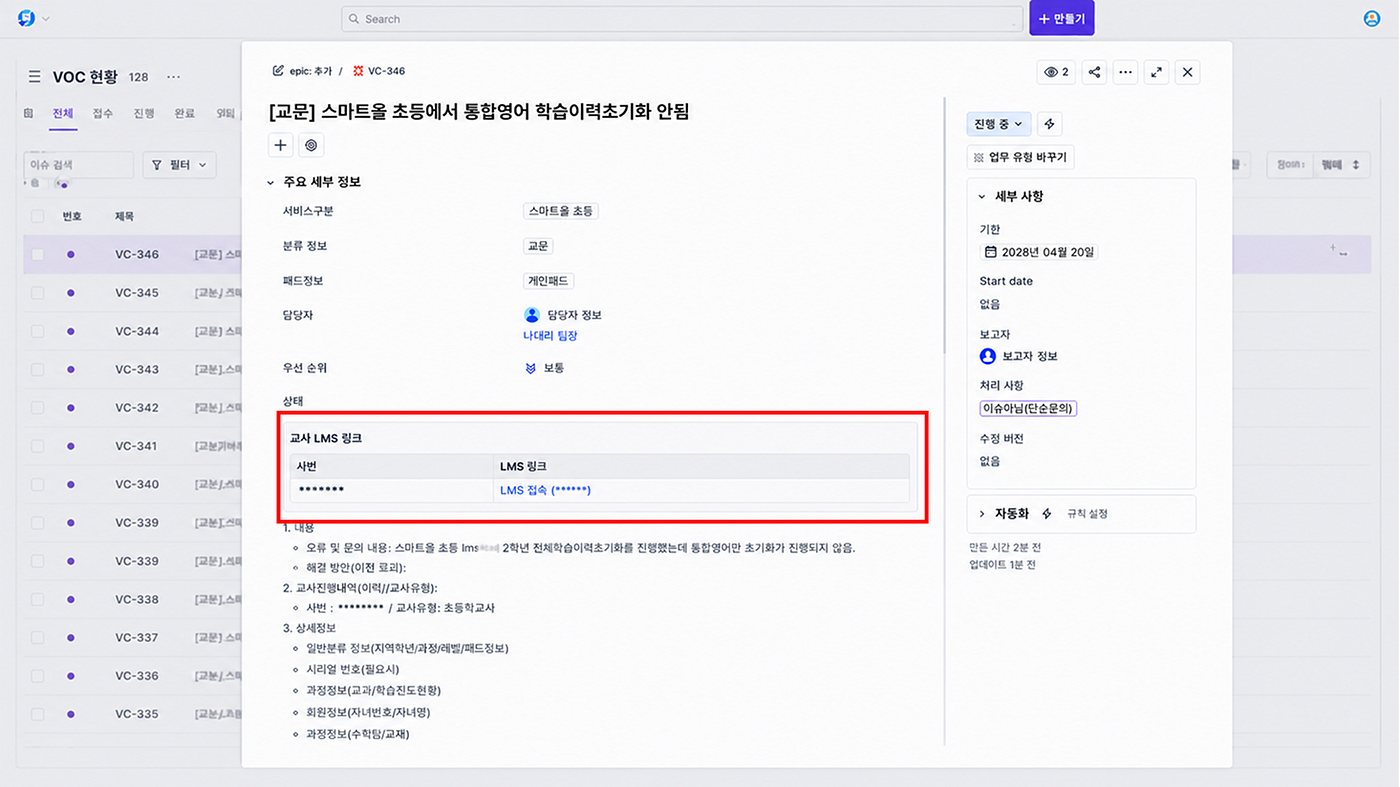
Task: Open the 필터 dropdown
Action: coord(180,164)
